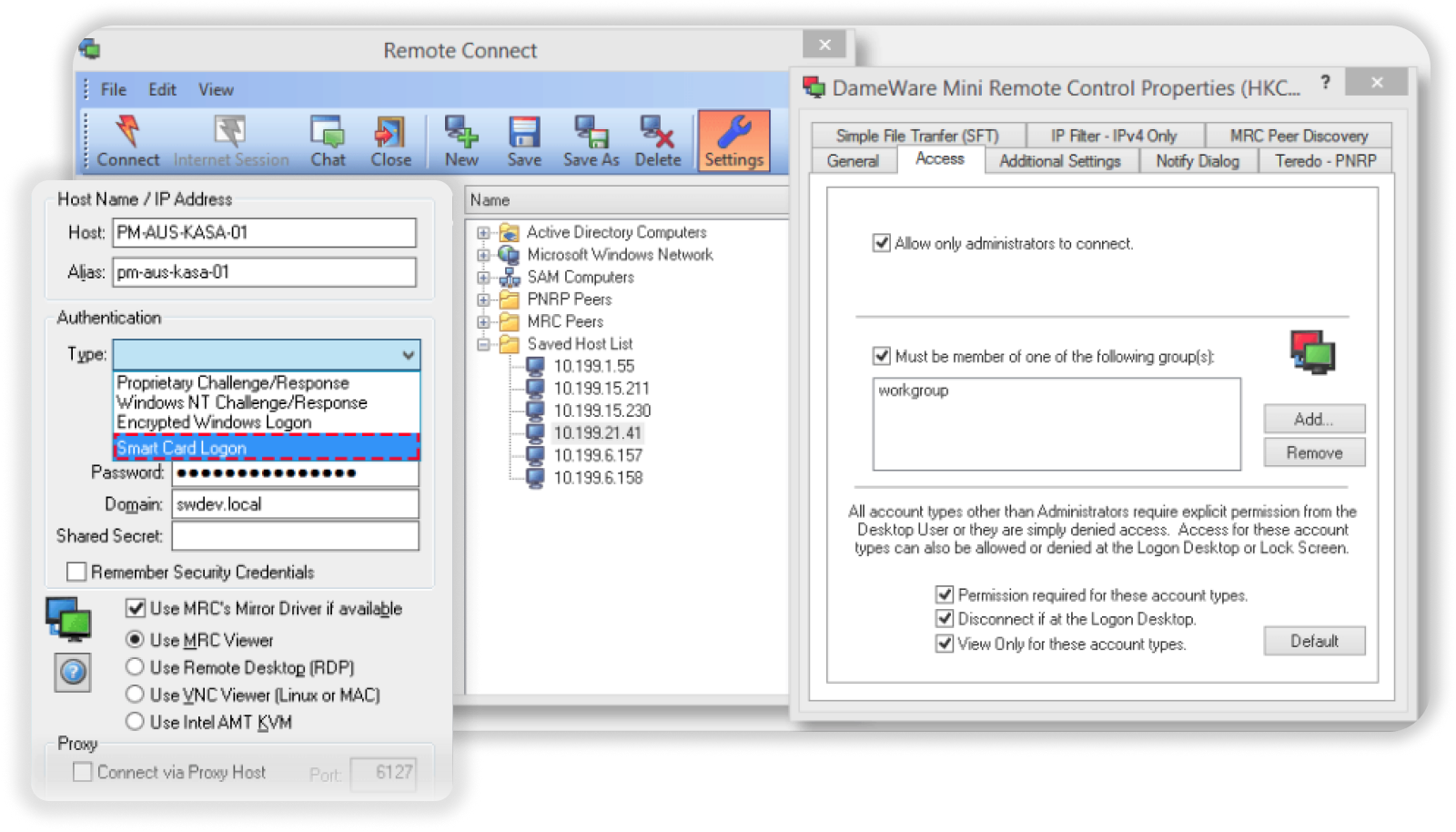
Task: Click computer icon beside 10.199.15.230
Action: coord(536,411)
